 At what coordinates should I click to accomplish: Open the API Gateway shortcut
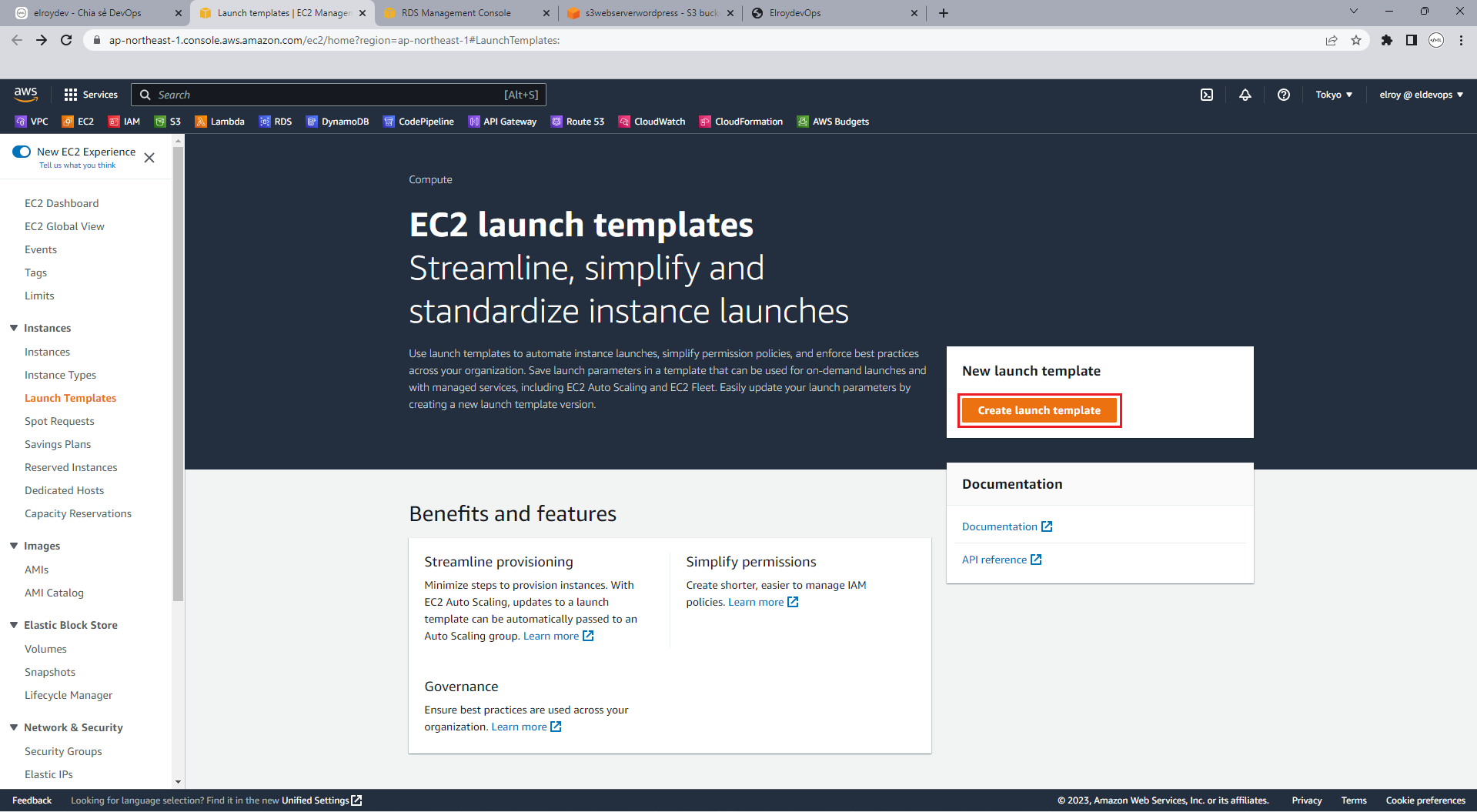tap(502, 122)
